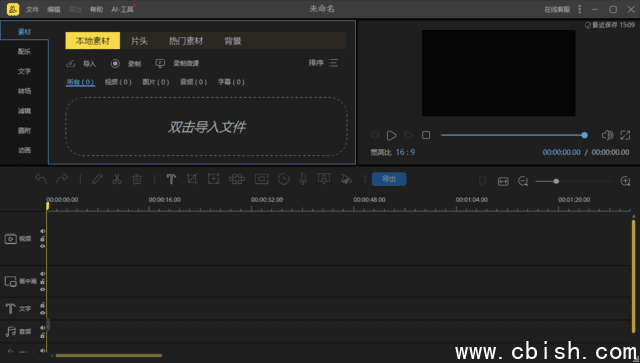This screenshot has height=363, width=640.
Task: Set clip duration with clock icon
Action: [x=284, y=179]
